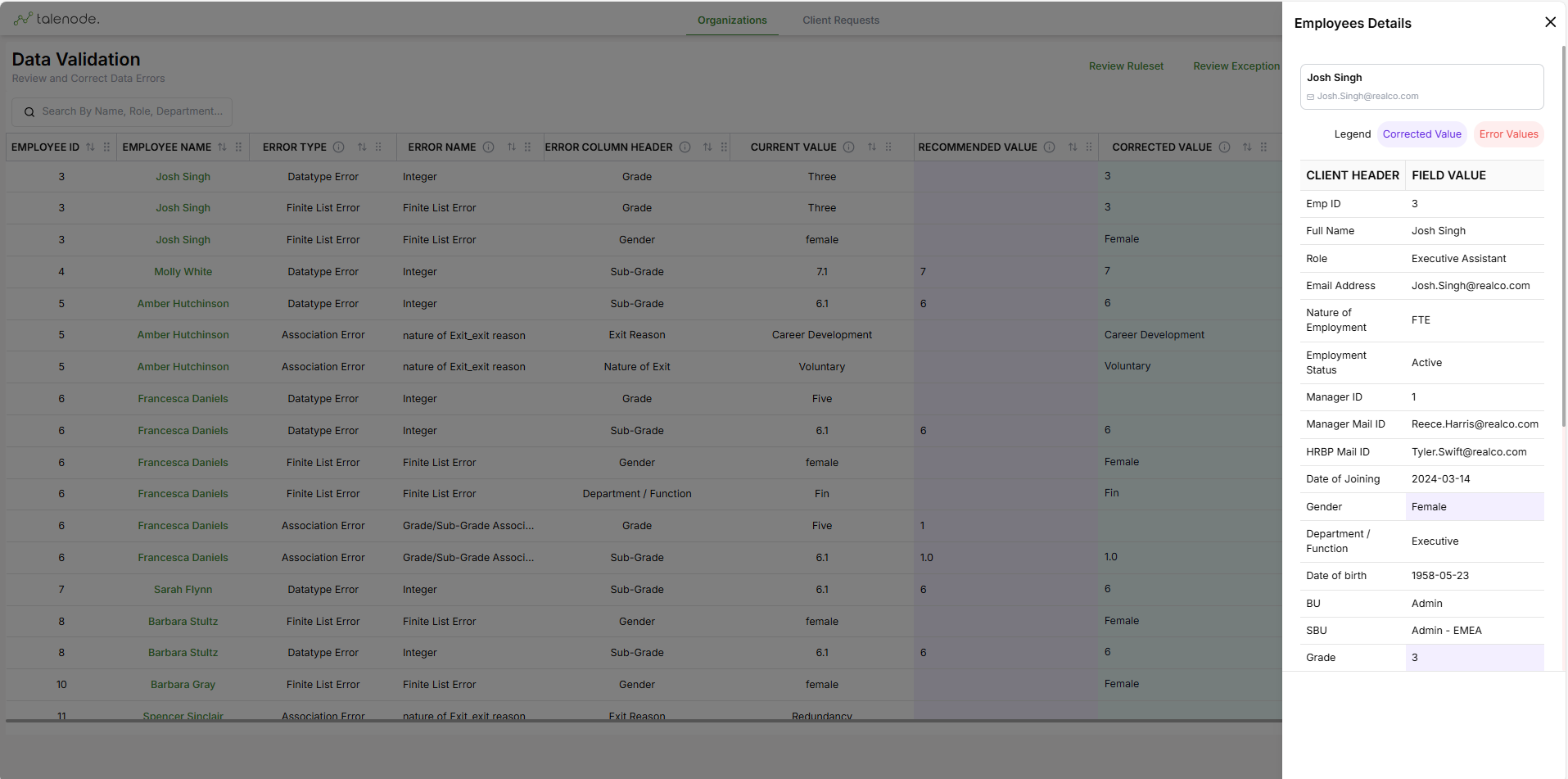Open Barbara Gray employee link
1568x779 pixels.
pos(183,685)
